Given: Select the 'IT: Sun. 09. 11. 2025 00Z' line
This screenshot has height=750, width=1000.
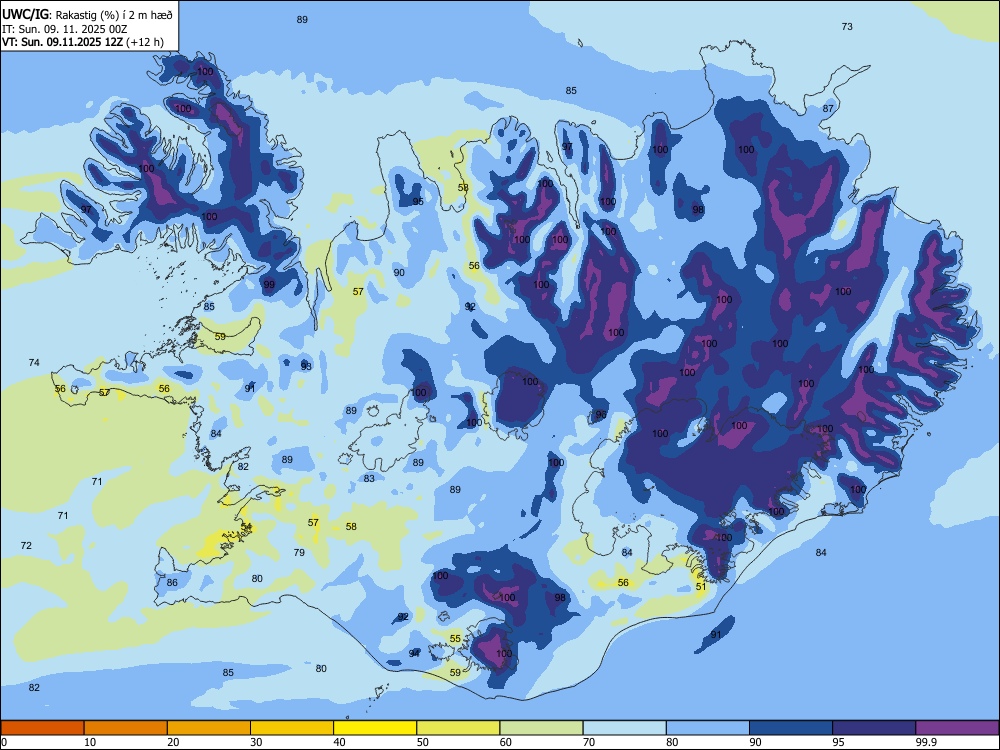Looking at the screenshot, I should point(64,29).
